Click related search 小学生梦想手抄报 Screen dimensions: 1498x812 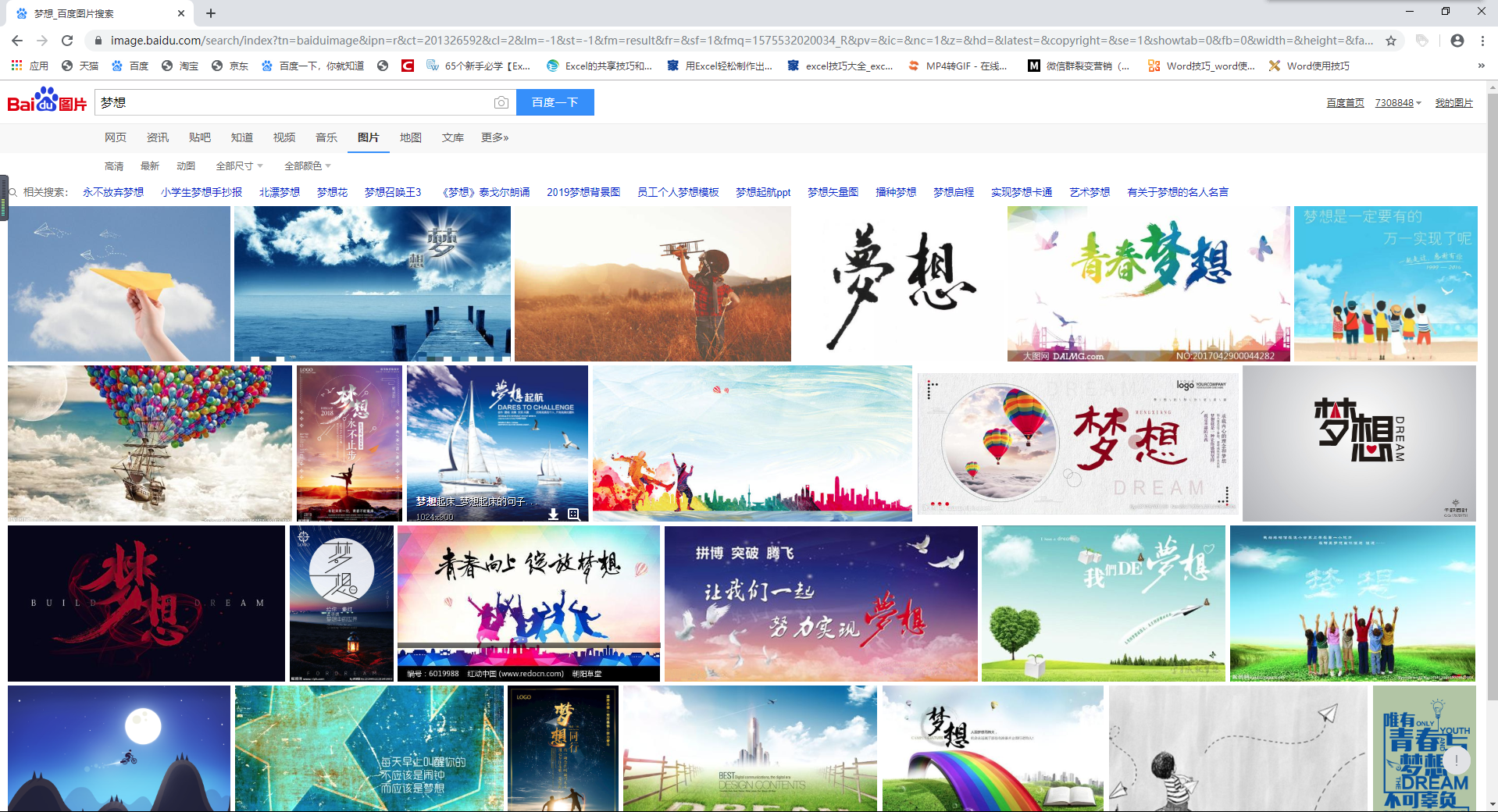pyautogui.click(x=202, y=192)
